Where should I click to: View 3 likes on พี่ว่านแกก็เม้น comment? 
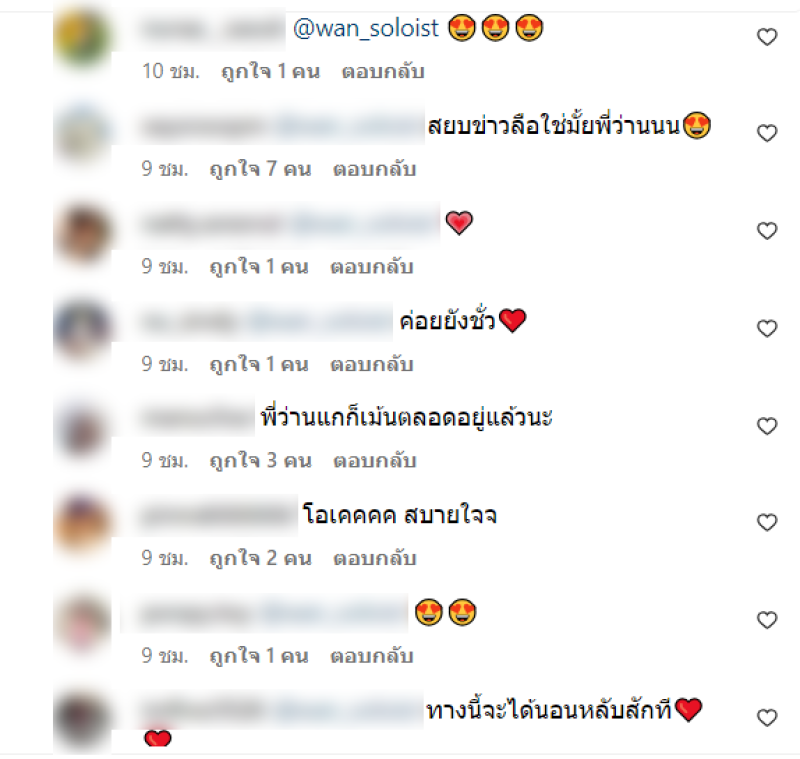(260, 461)
